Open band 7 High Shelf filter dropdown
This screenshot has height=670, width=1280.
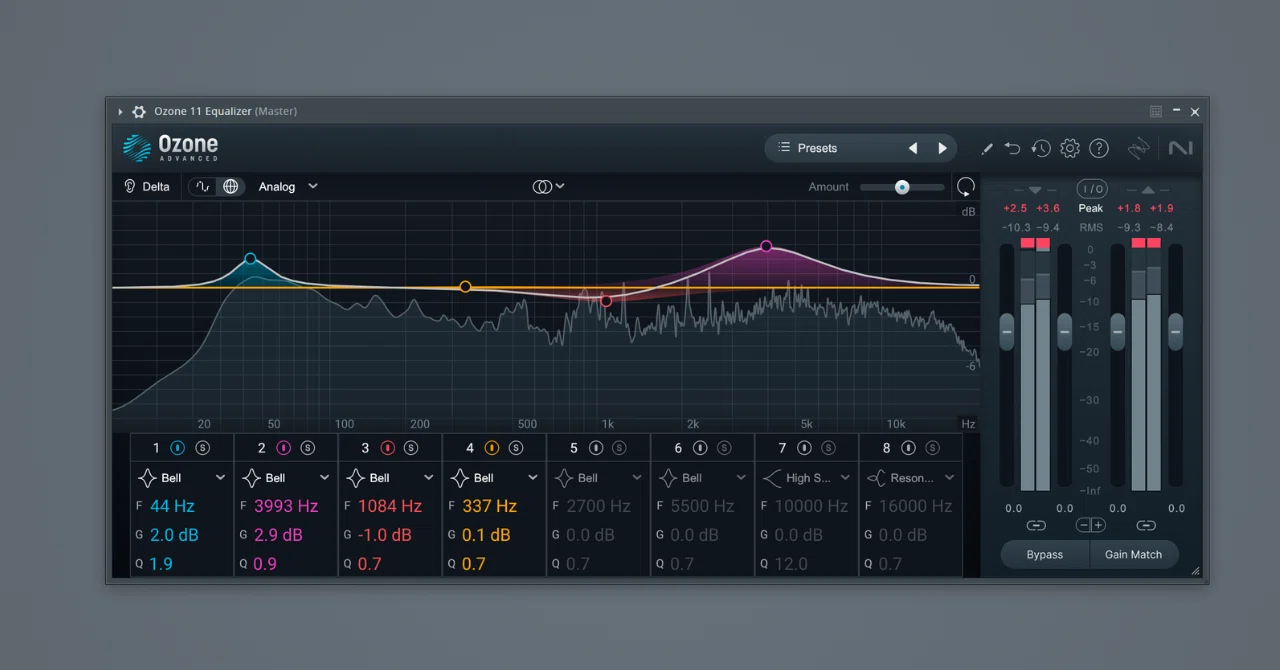(x=806, y=478)
